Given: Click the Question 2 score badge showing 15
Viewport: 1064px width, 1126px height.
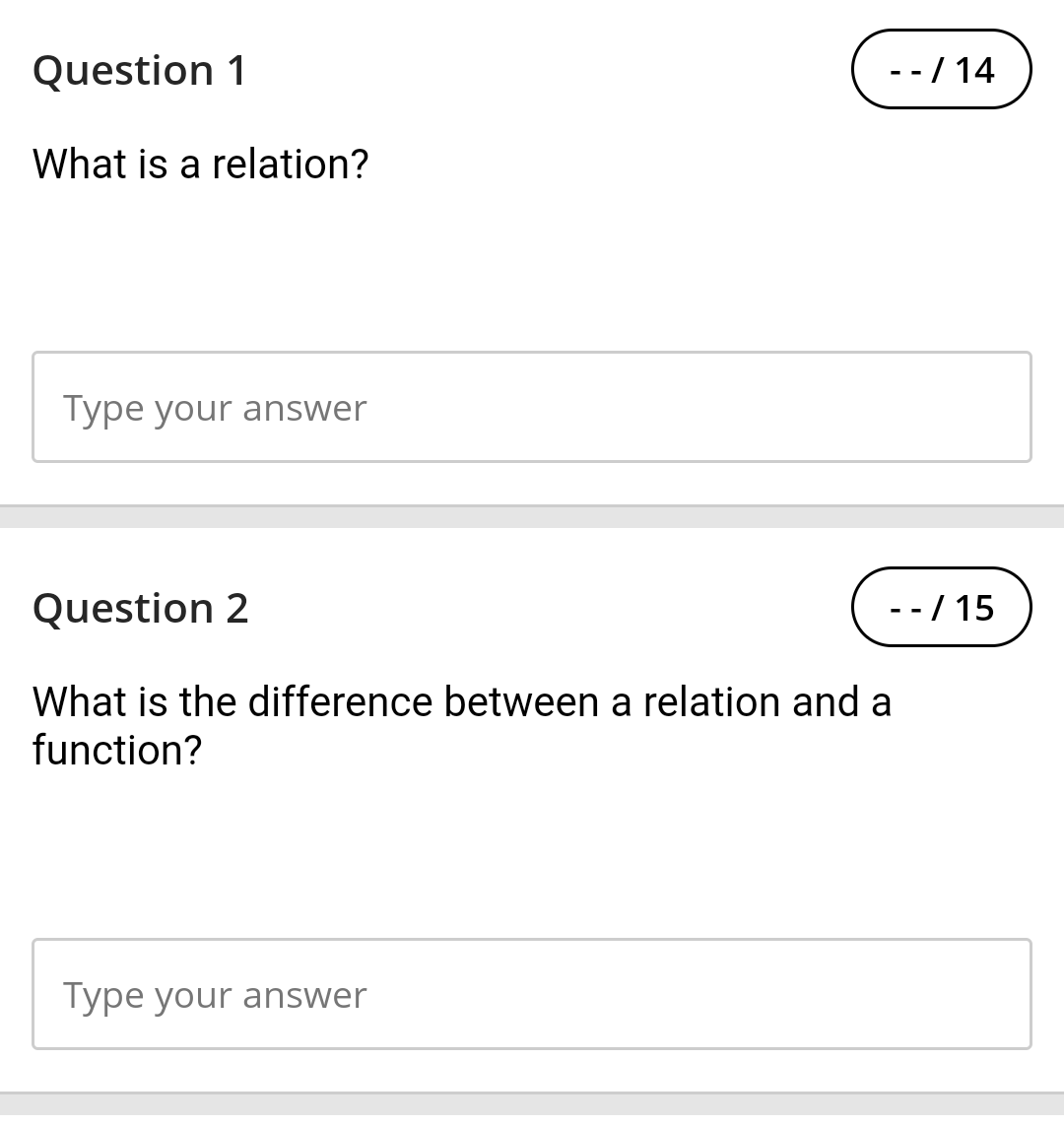Looking at the screenshot, I should (x=941, y=608).
